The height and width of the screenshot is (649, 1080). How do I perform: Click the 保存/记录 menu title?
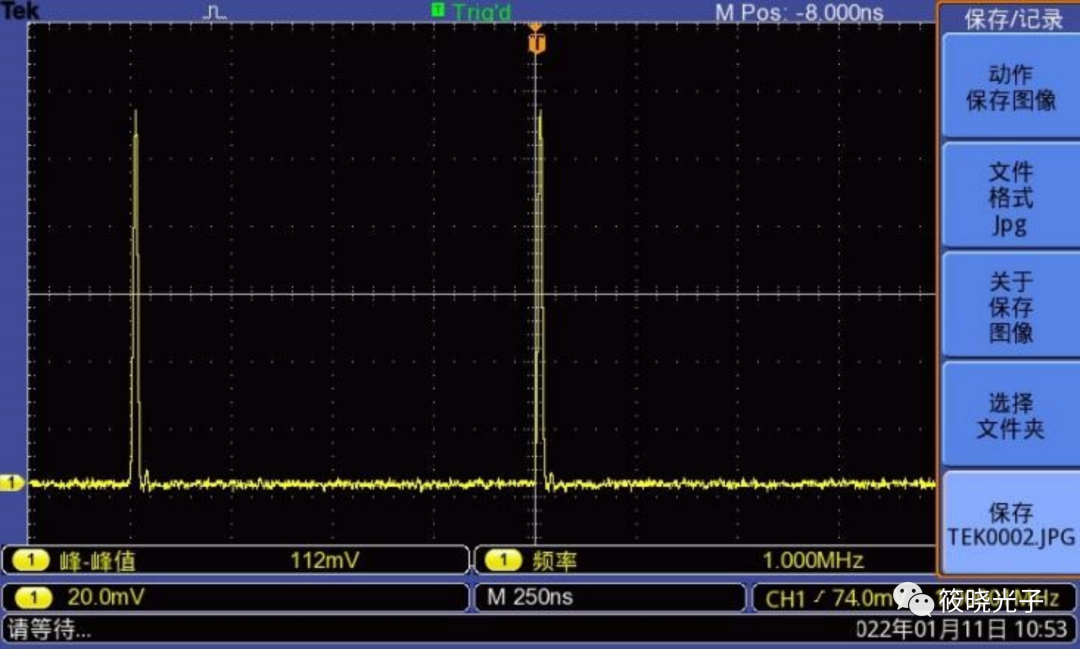coord(1012,19)
